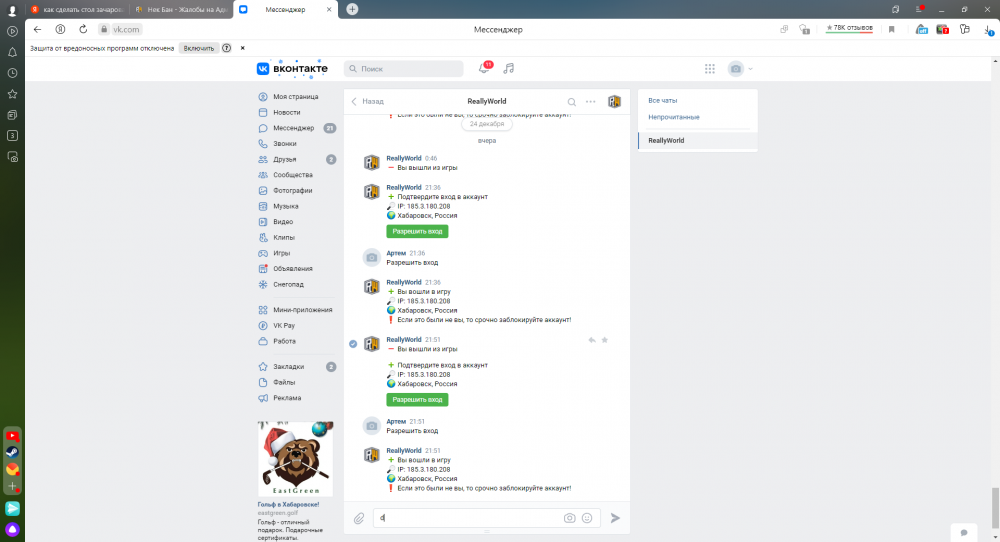The width and height of the screenshot is (1000, 542).
Task: Open the YouTube shortcut in browser sidebar
Action: 12,436
